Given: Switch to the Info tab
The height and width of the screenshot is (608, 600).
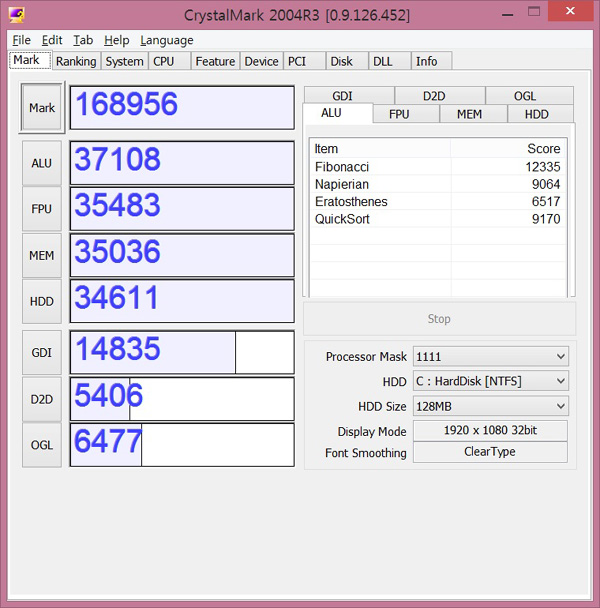Looking at the screenshot, I should (x=431, y=61).
